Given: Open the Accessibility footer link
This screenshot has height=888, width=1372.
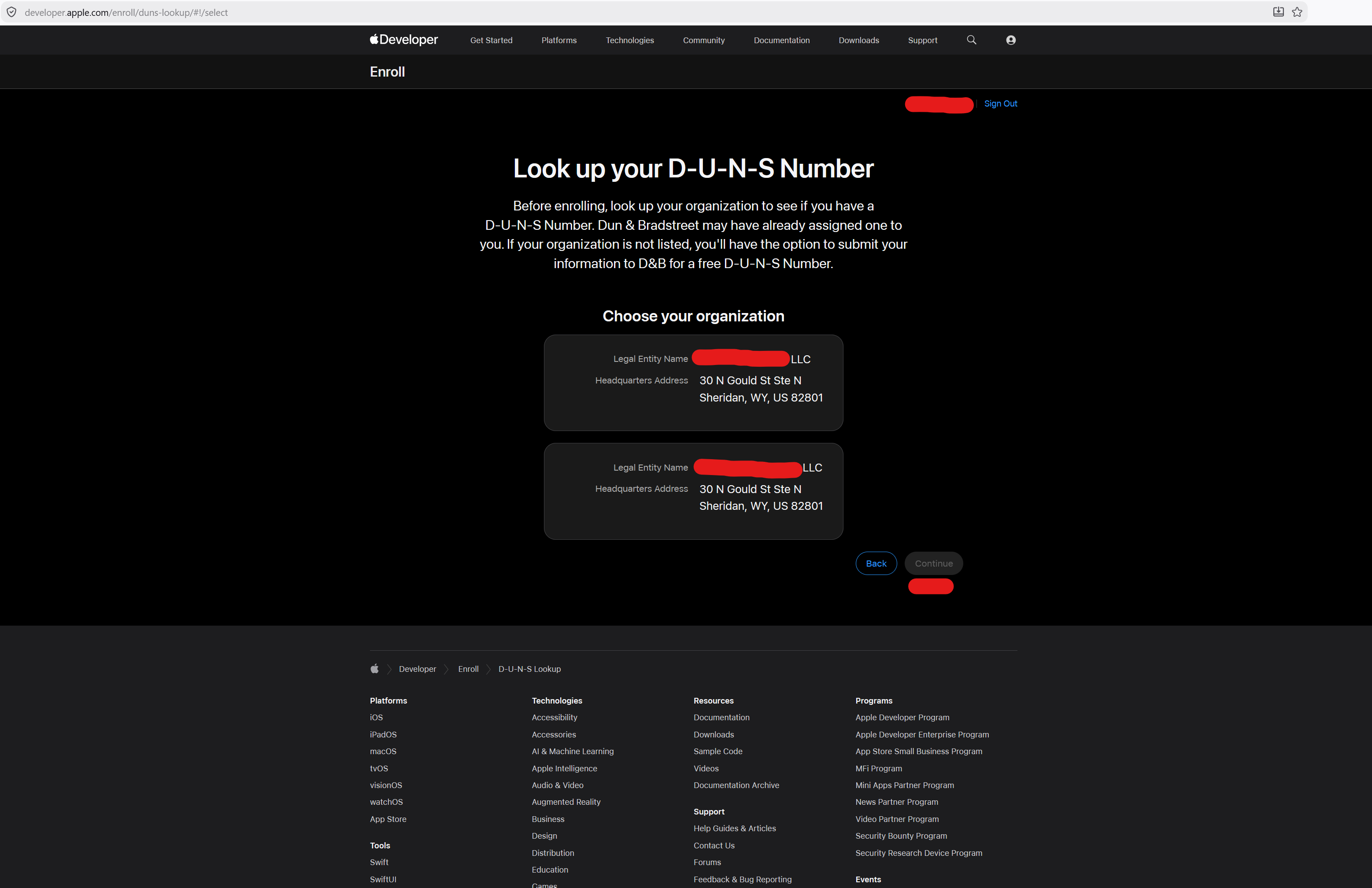Looking at the screenshot, I should (555, 718).
